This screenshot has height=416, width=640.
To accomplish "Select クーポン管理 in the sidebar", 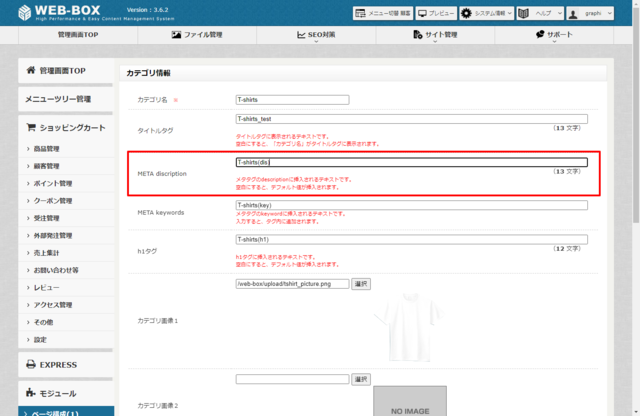I will (66, 201).
